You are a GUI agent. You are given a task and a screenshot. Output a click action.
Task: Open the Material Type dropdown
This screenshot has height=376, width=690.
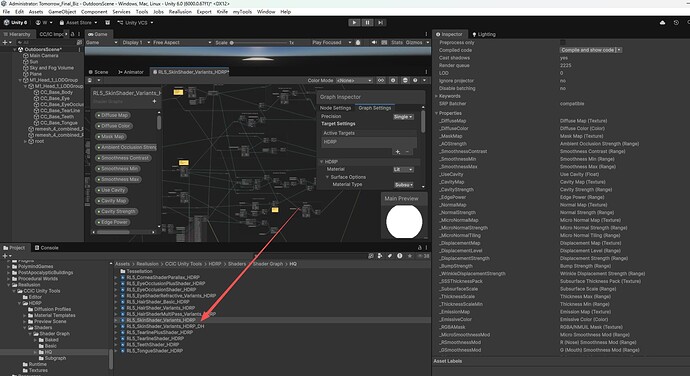tap(403, 185)
